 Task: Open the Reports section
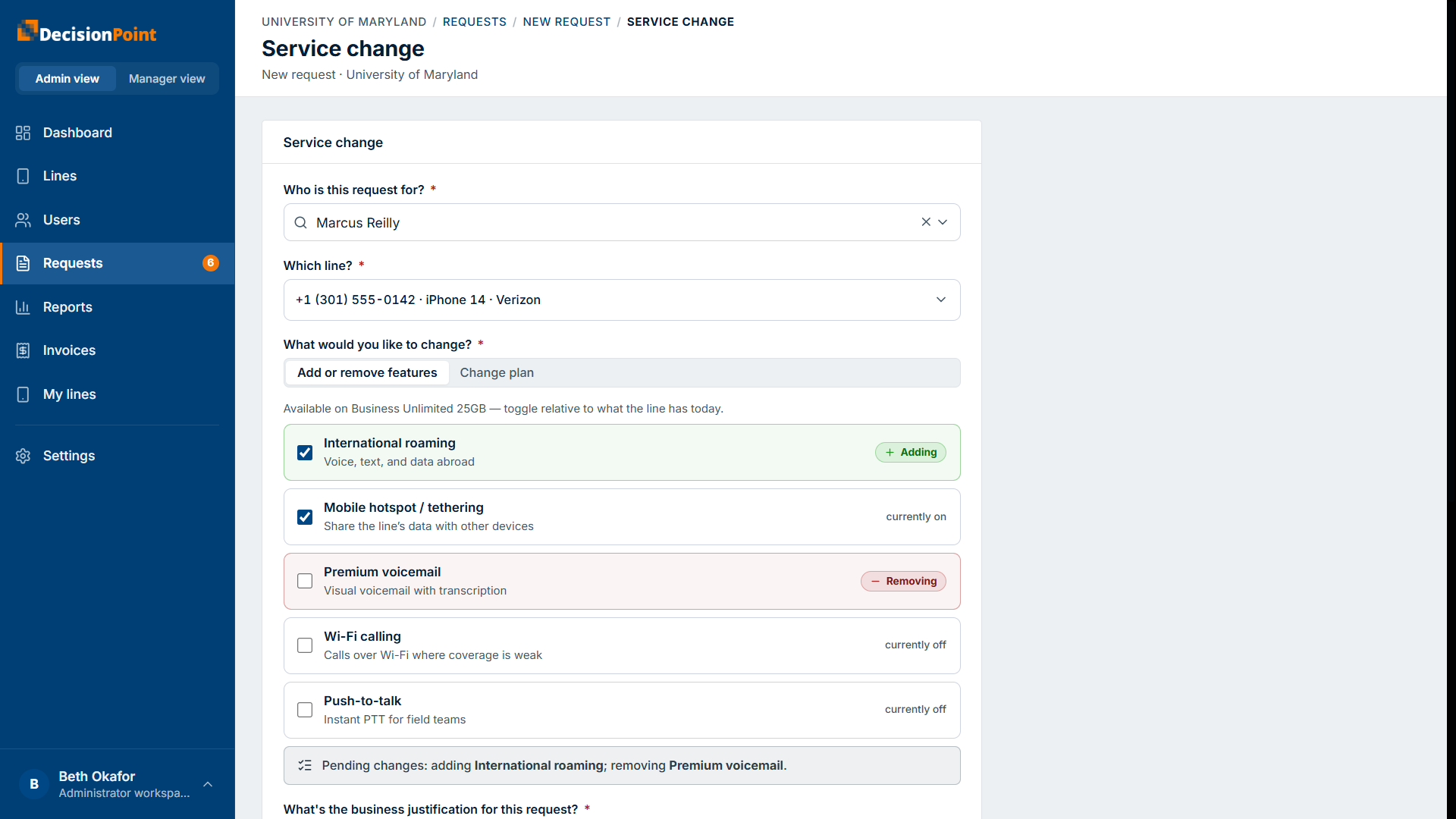(x=118, y=307)
